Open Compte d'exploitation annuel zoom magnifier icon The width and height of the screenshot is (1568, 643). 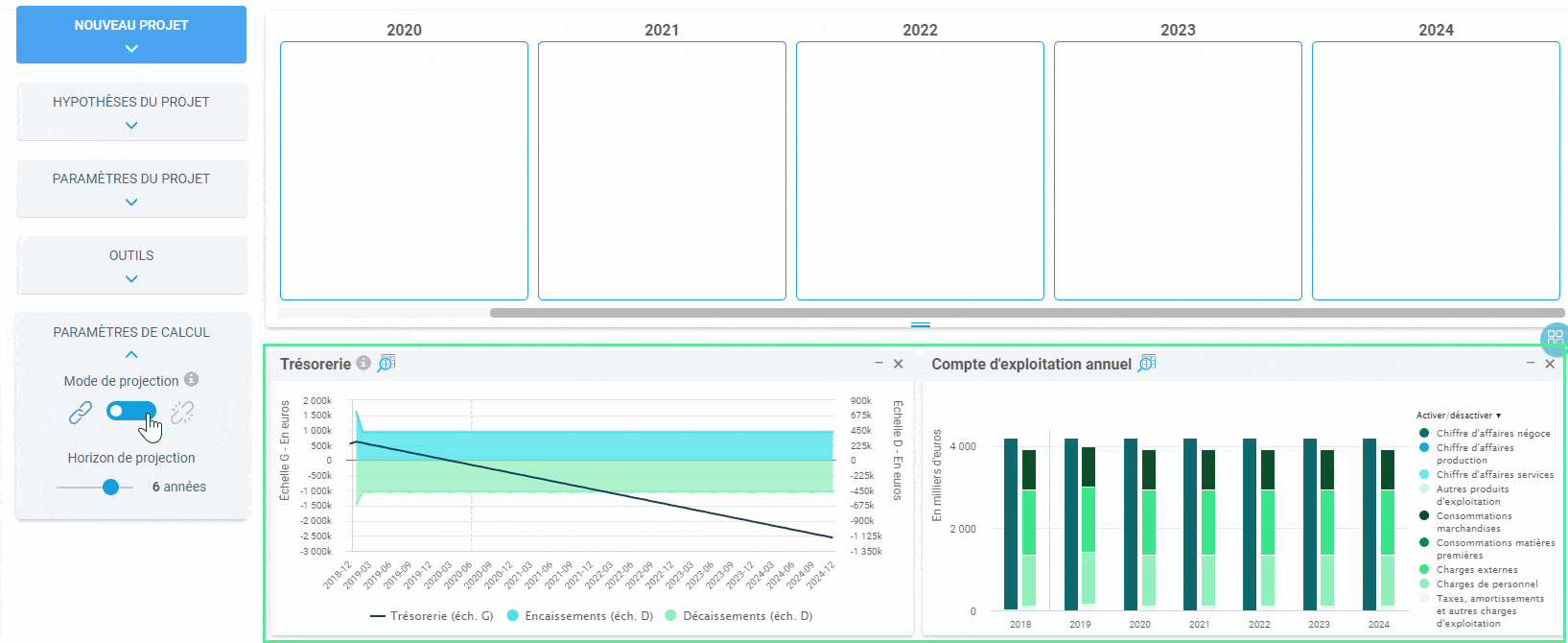1147,363
